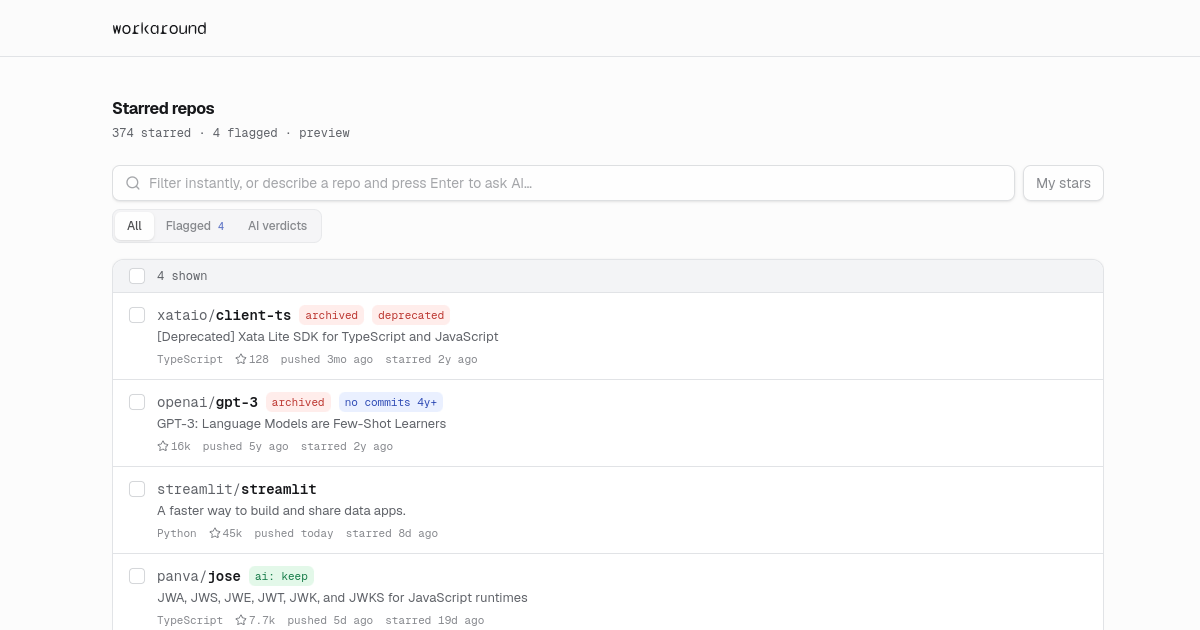The image size is (1200, 630).
Task: Click the pushed 3mo ago text
Action: click(x=327, y=359)
